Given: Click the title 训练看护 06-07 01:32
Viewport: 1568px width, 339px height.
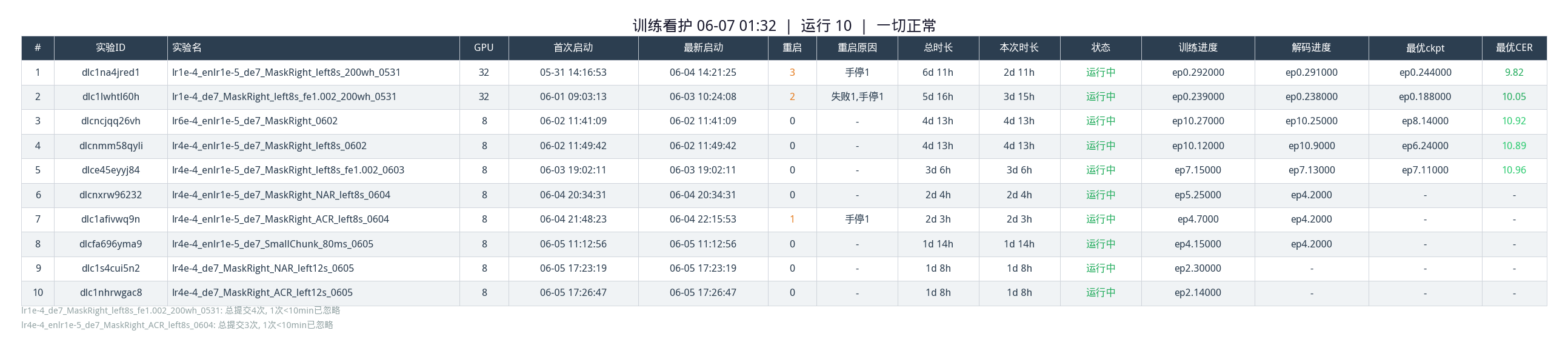Looking at the screenshot, I should [x=704, y=25].
